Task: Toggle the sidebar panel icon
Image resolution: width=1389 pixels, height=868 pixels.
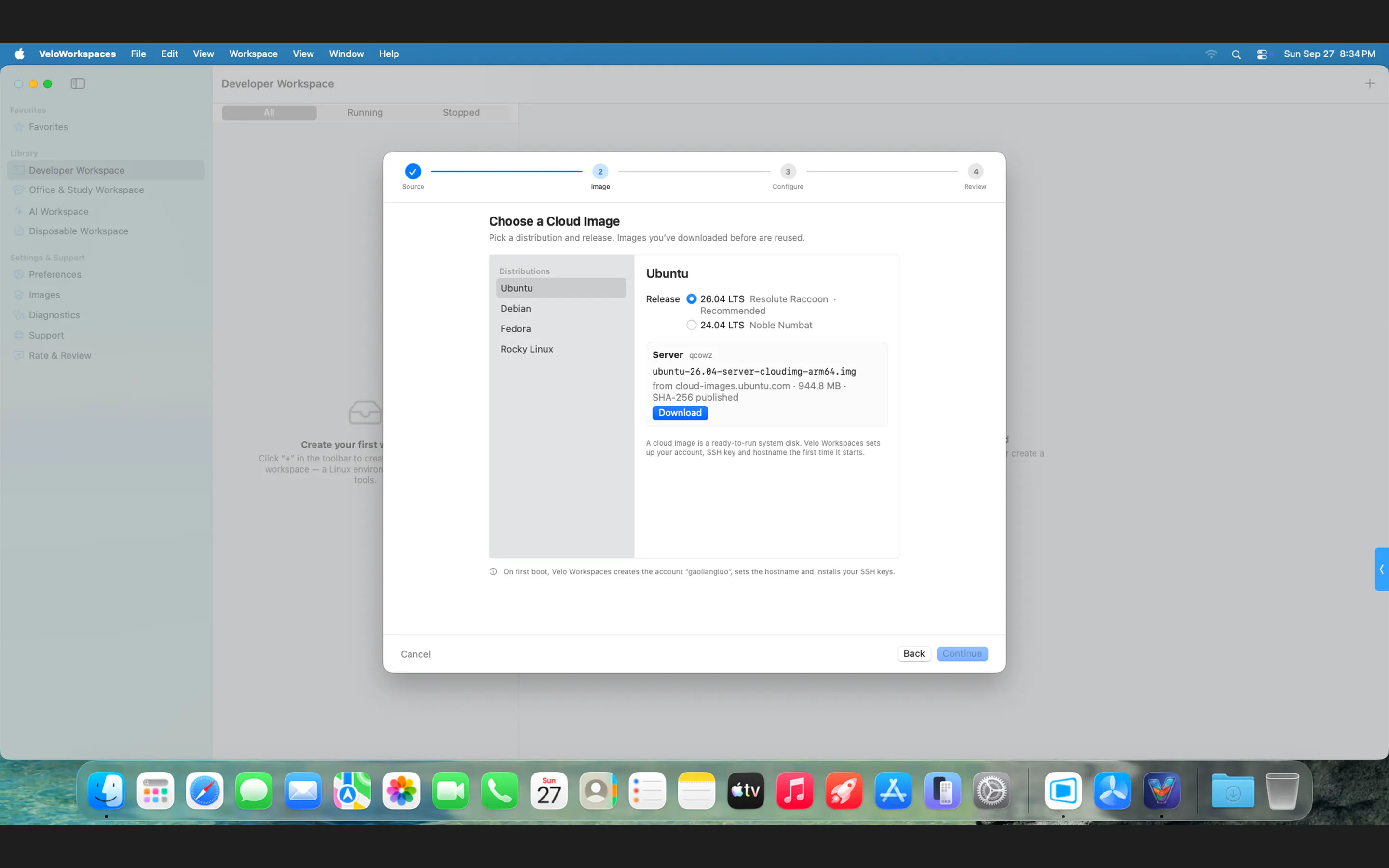Action: (x=78, y=84)
